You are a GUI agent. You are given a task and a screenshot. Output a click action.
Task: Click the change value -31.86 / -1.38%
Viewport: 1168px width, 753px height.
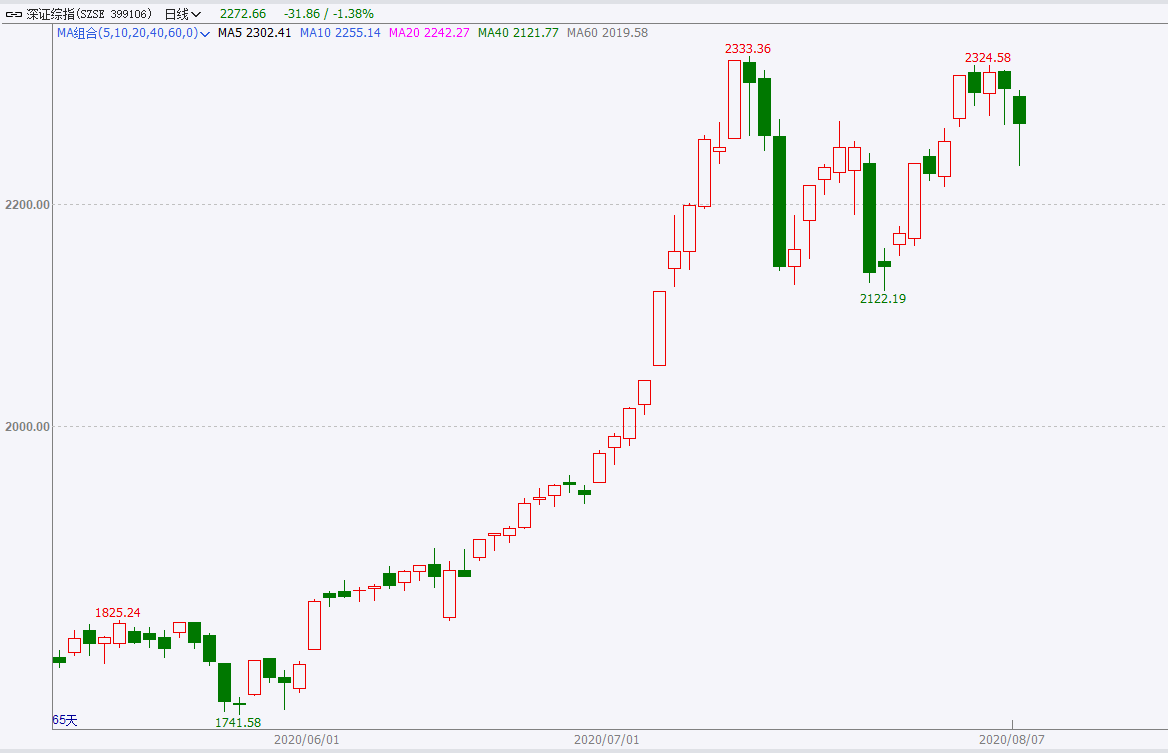click(x=328, y=14)
